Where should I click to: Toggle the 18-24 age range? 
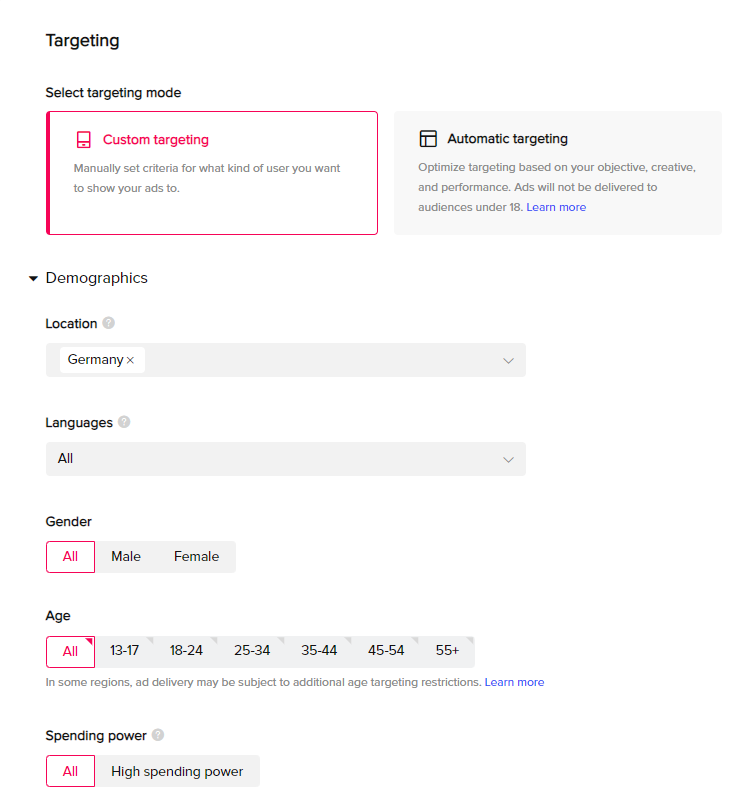tap(186, 651)
